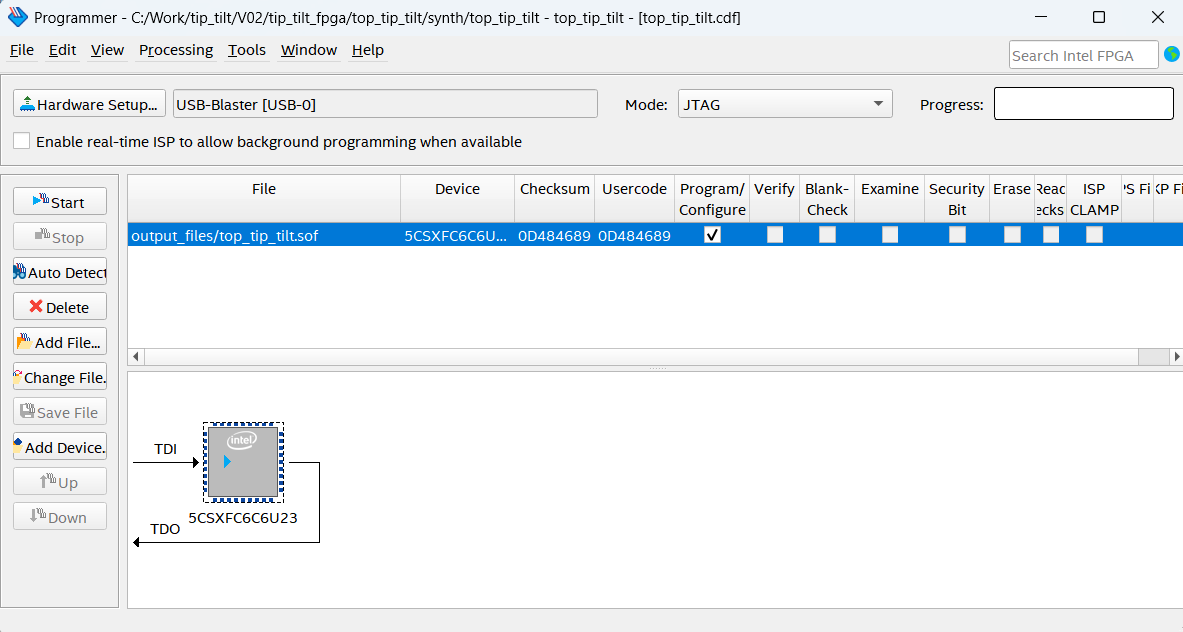1183x632 pixels.
Task: Enable real-time ISP checkbox
Action: pos(22,141)
